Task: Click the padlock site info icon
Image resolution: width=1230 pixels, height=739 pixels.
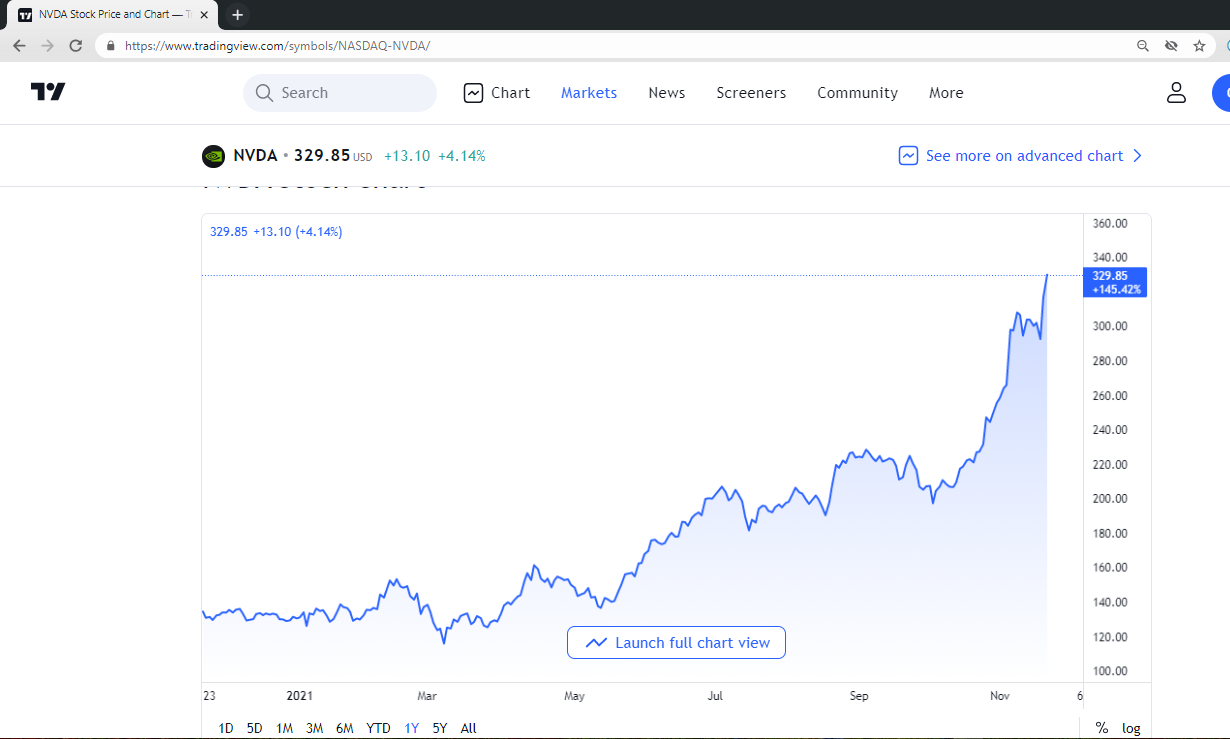Action: pyautogui.click(x=110, y=46)
